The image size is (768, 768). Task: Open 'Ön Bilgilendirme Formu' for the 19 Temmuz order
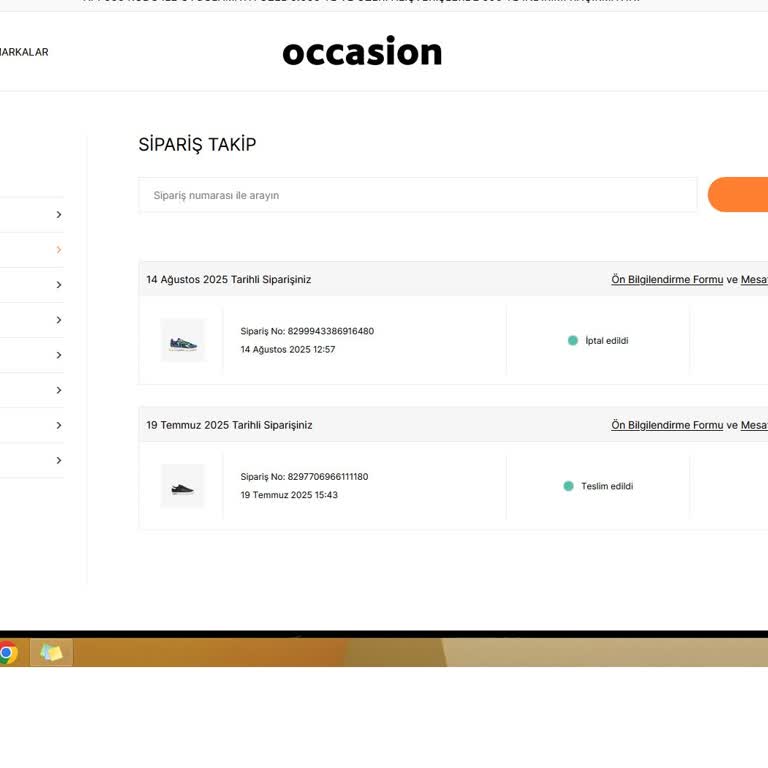[x=667, y=425]
